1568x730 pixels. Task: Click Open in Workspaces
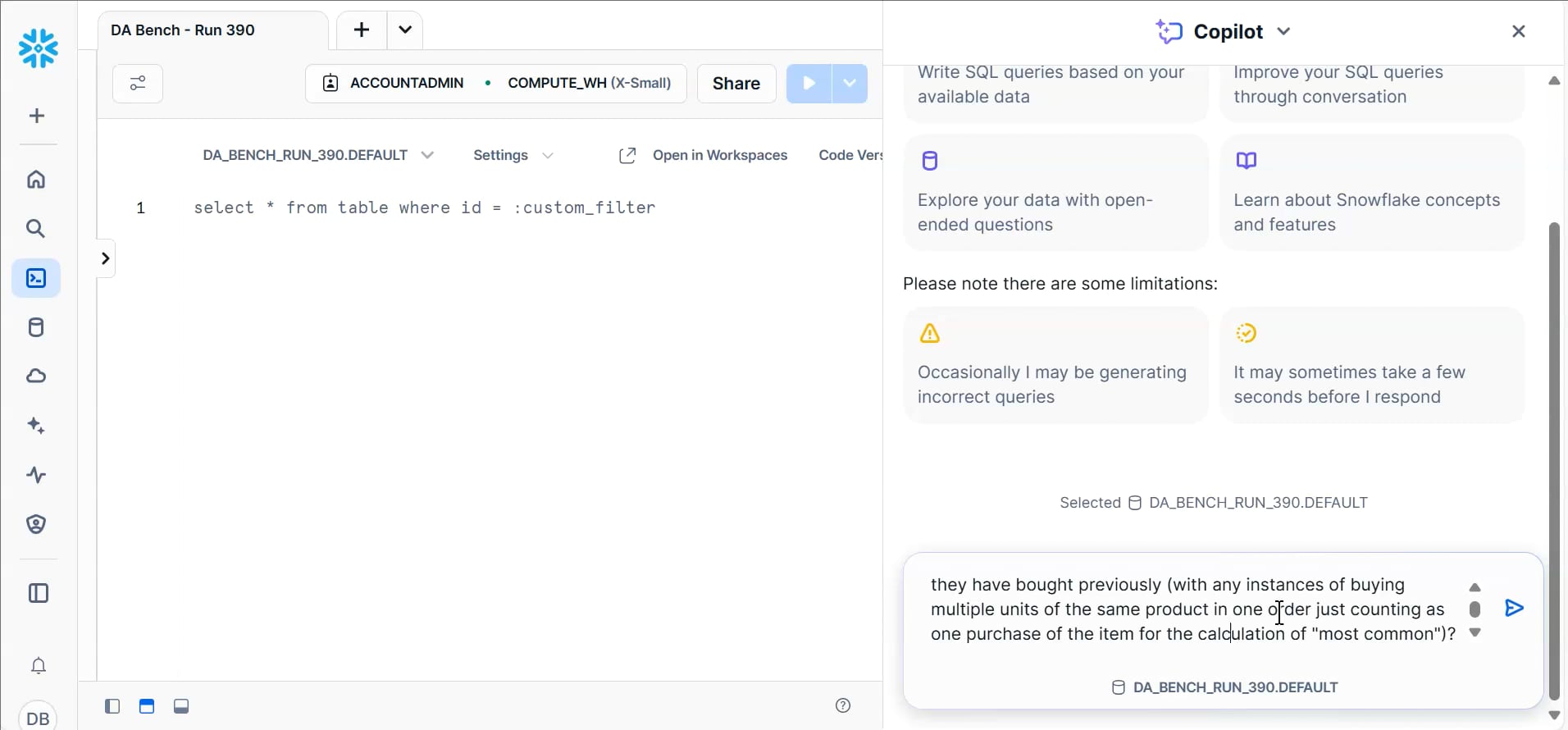point(703,155)
